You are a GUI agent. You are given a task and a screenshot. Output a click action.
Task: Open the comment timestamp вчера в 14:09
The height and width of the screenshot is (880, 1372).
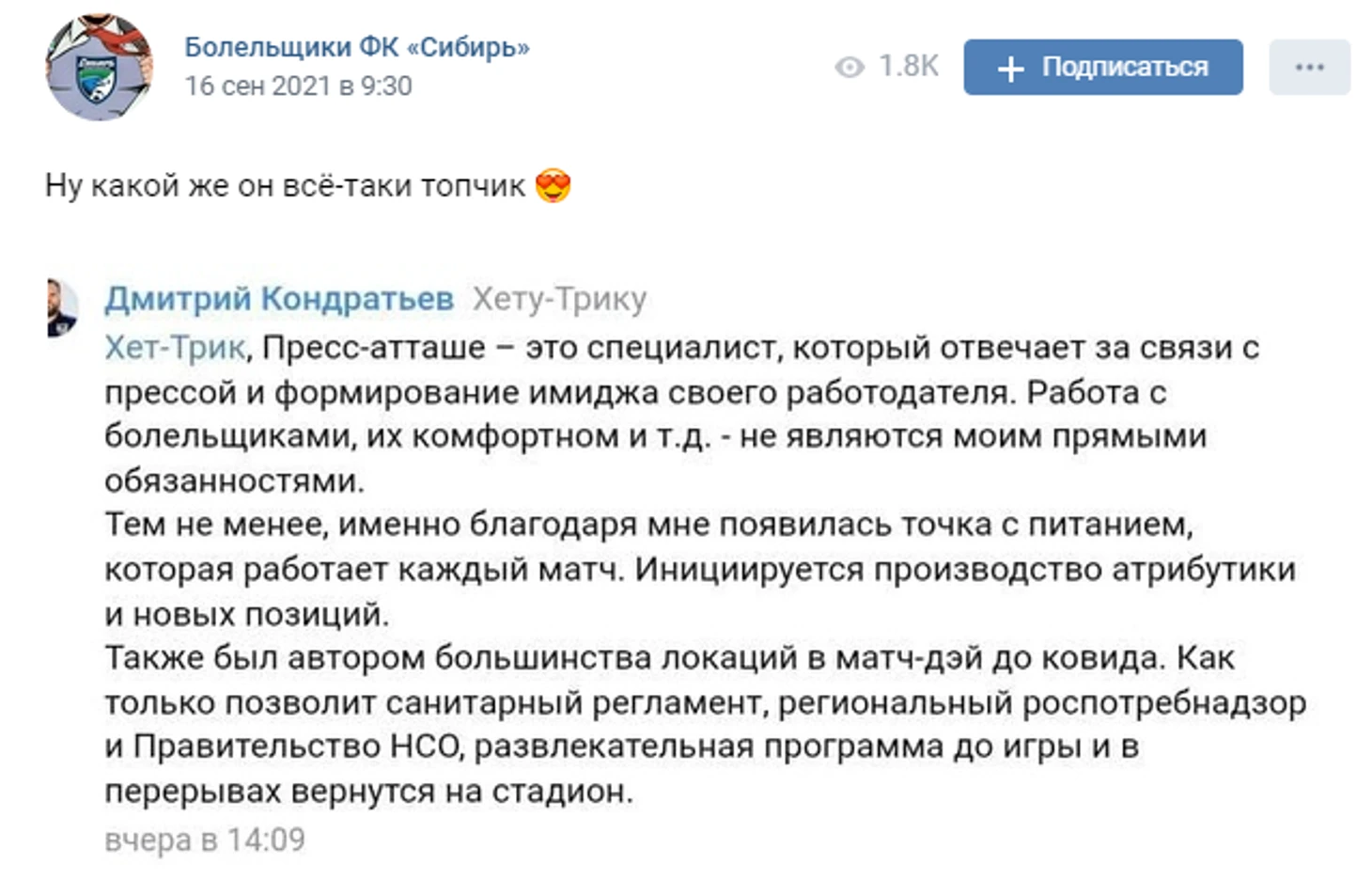[x=205, y=839]
